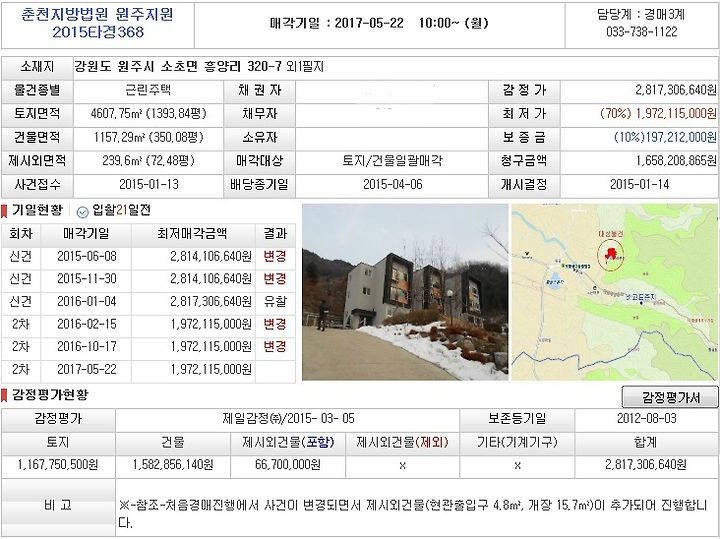
Task: Click the appraiser entry 제일감정㈜/2015-03-05
Action: (288, 419)
